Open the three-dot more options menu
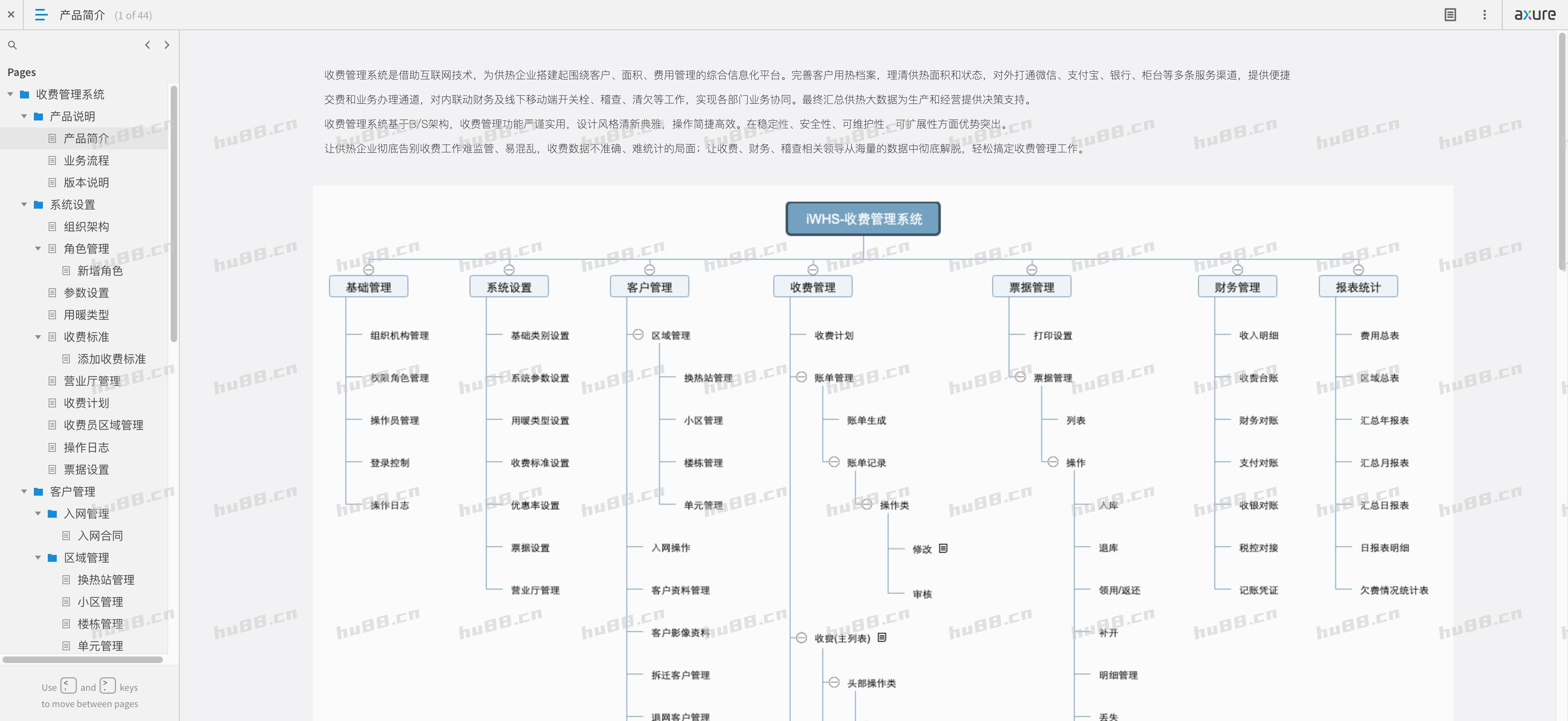Image resolution: width=1568 pixels, height=721 pixels. click(x=1484, y=15)
